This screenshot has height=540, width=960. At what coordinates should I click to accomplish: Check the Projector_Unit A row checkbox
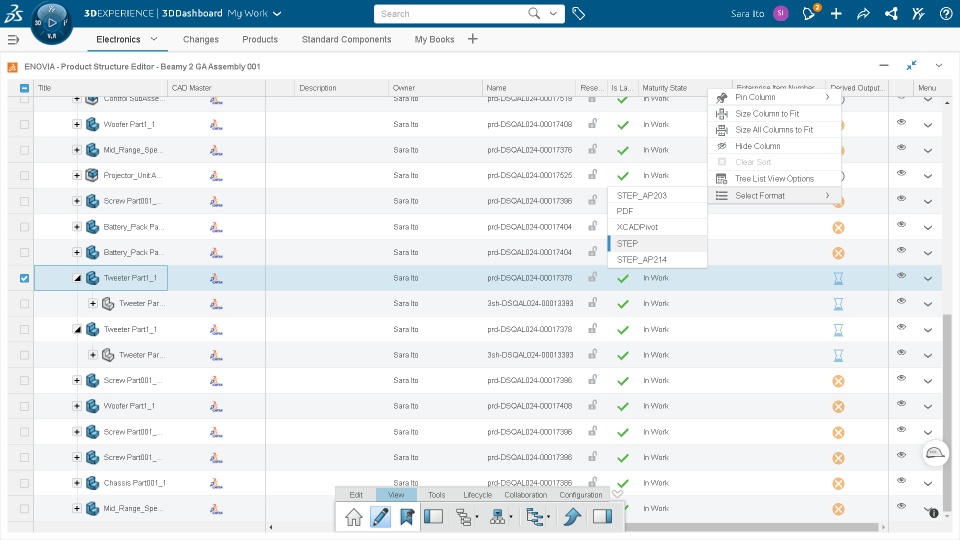24,176
